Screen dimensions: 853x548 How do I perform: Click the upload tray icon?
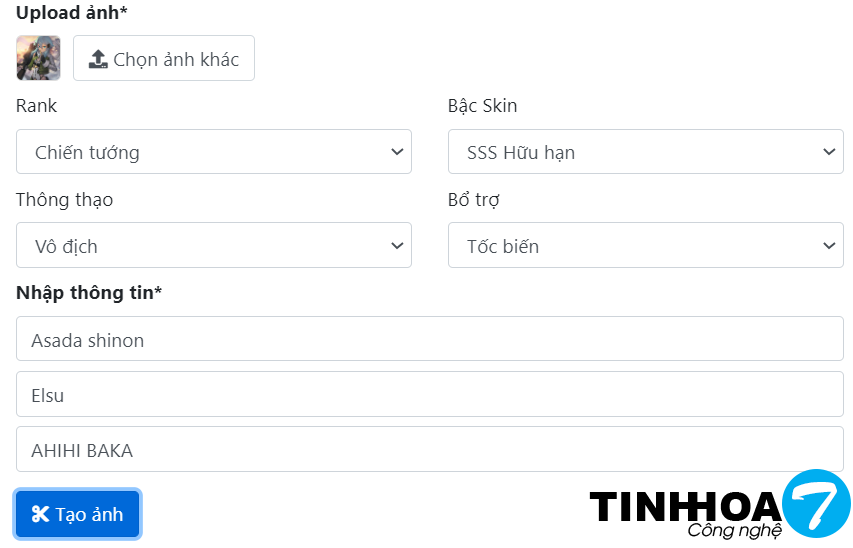point(98,59)
